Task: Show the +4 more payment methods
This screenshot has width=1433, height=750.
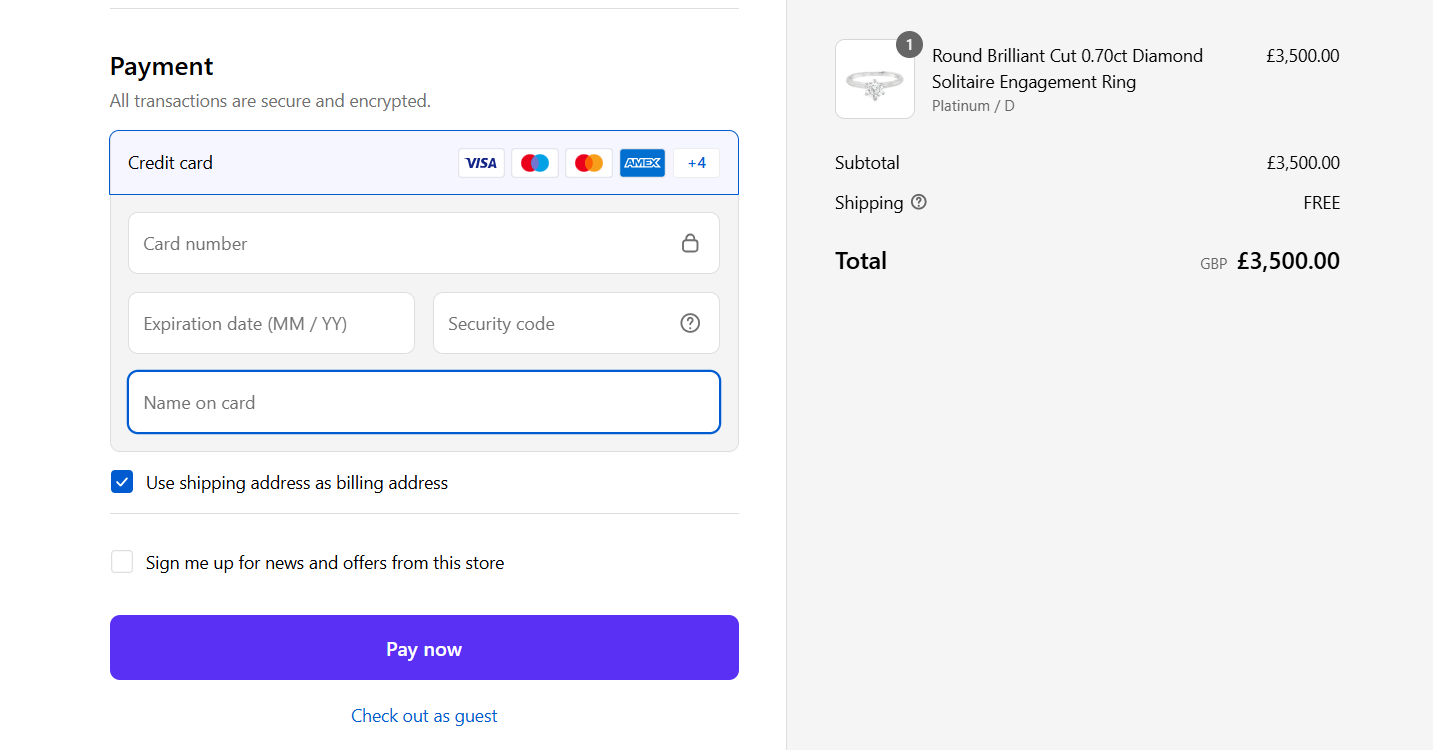Action: (696, 163)
